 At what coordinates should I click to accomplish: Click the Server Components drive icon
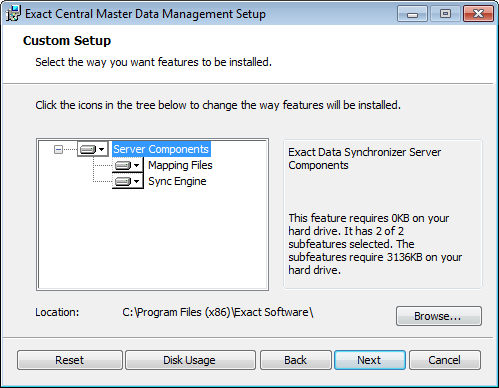(88, 149)
